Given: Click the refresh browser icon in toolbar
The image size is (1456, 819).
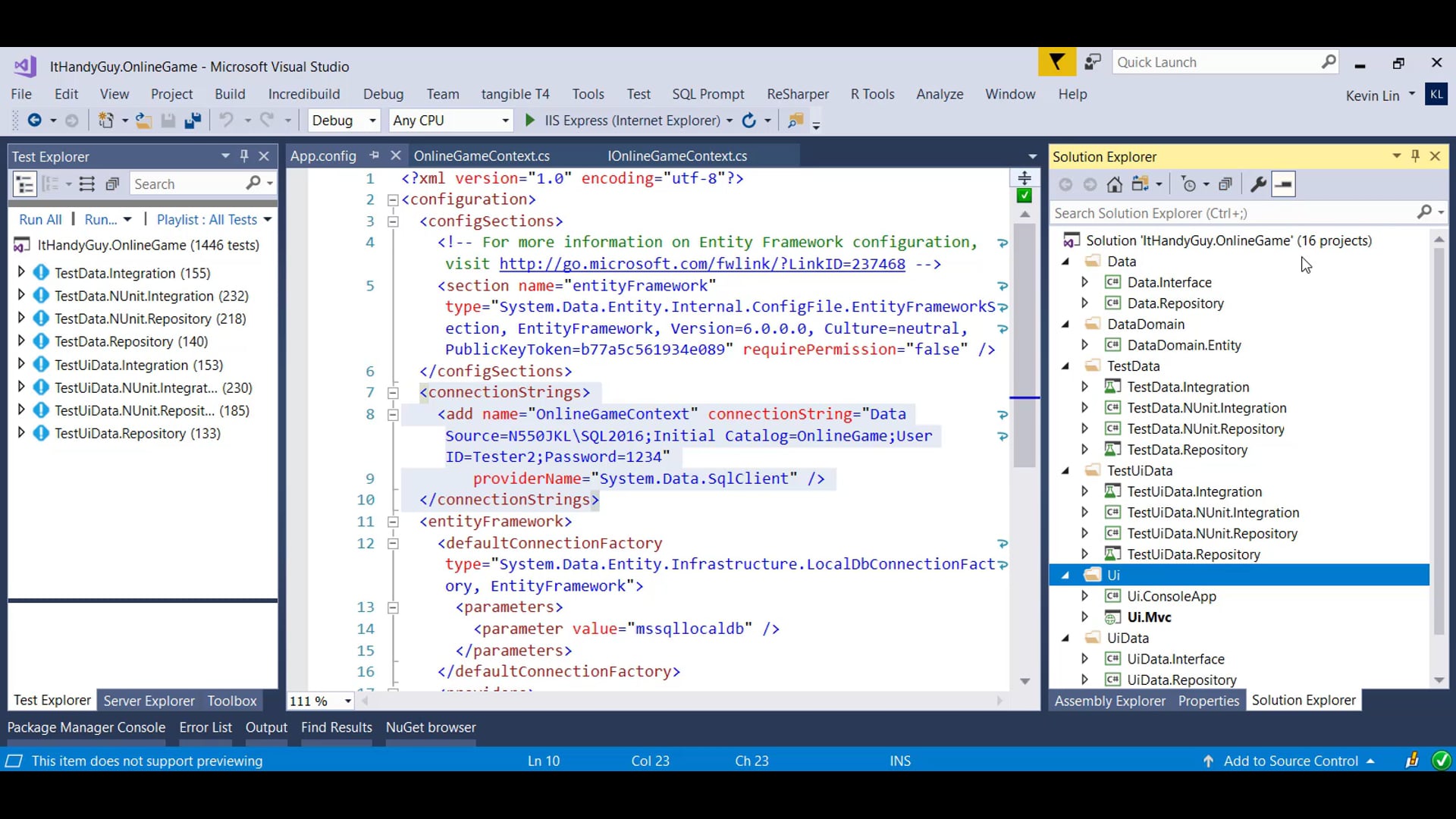Looking at the screenshot, I should click(x=748, y=121).
